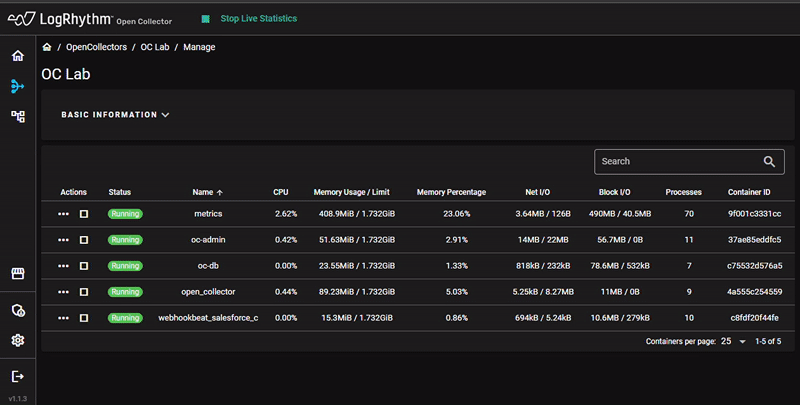This screenshot has height=405, width=800.
Task: Click the Home icon in left sidebar
Action: (x=17, y=55)
